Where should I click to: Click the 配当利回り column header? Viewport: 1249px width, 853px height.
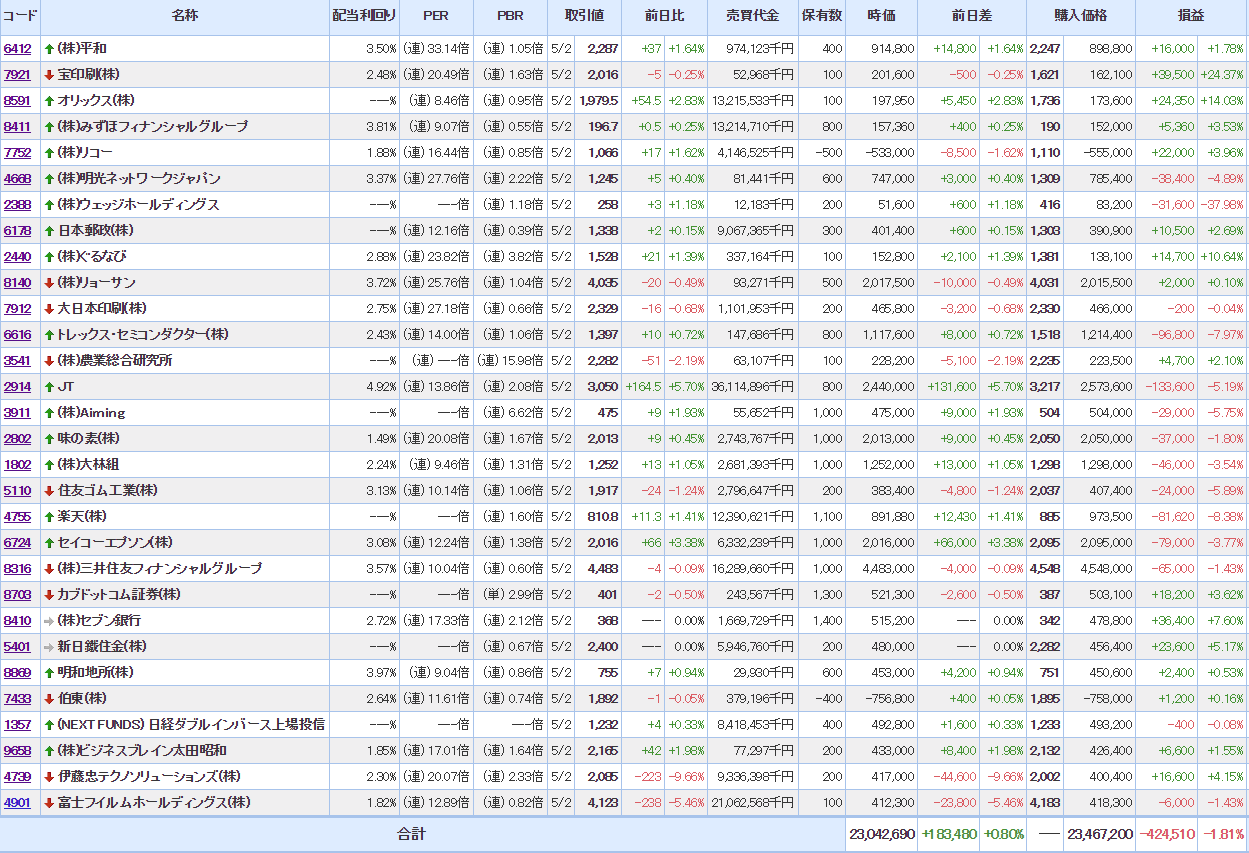tap(364, 16)
